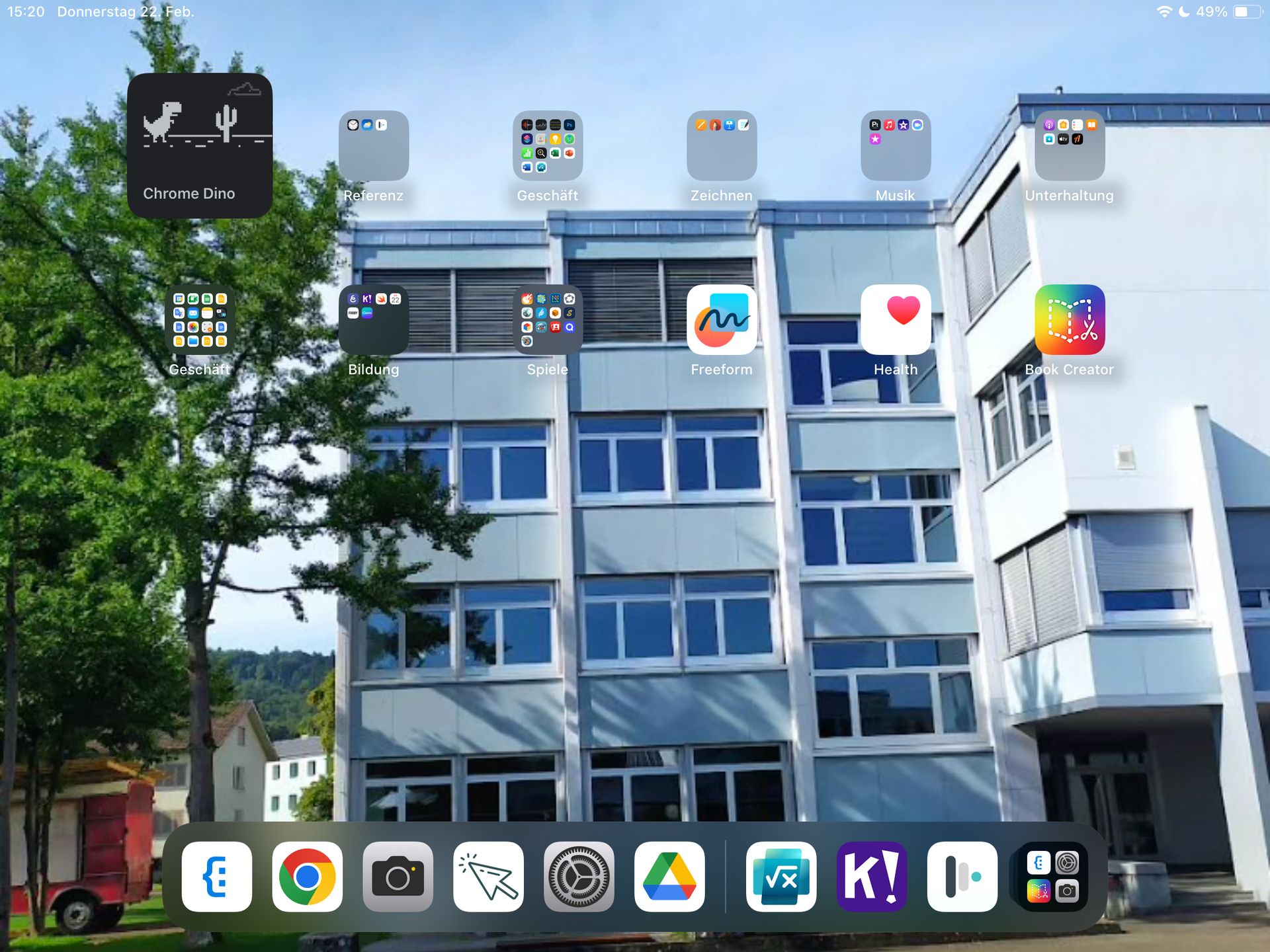
Task: Open the white cursor-arrow app in dock
Action: pyautogui.click(x=488, y=877)
